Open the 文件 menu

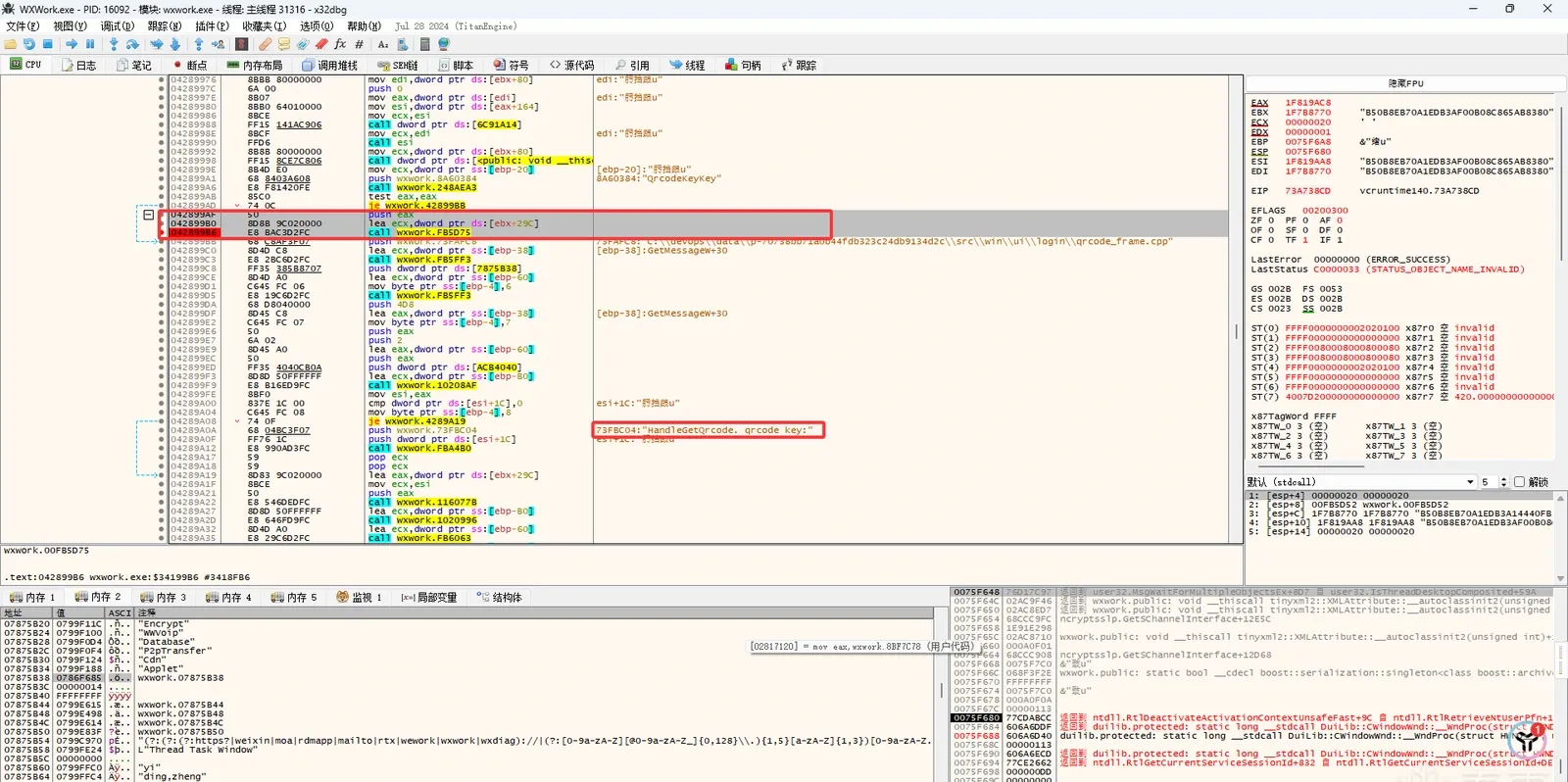pyautogui.click(x=23, y=26)
